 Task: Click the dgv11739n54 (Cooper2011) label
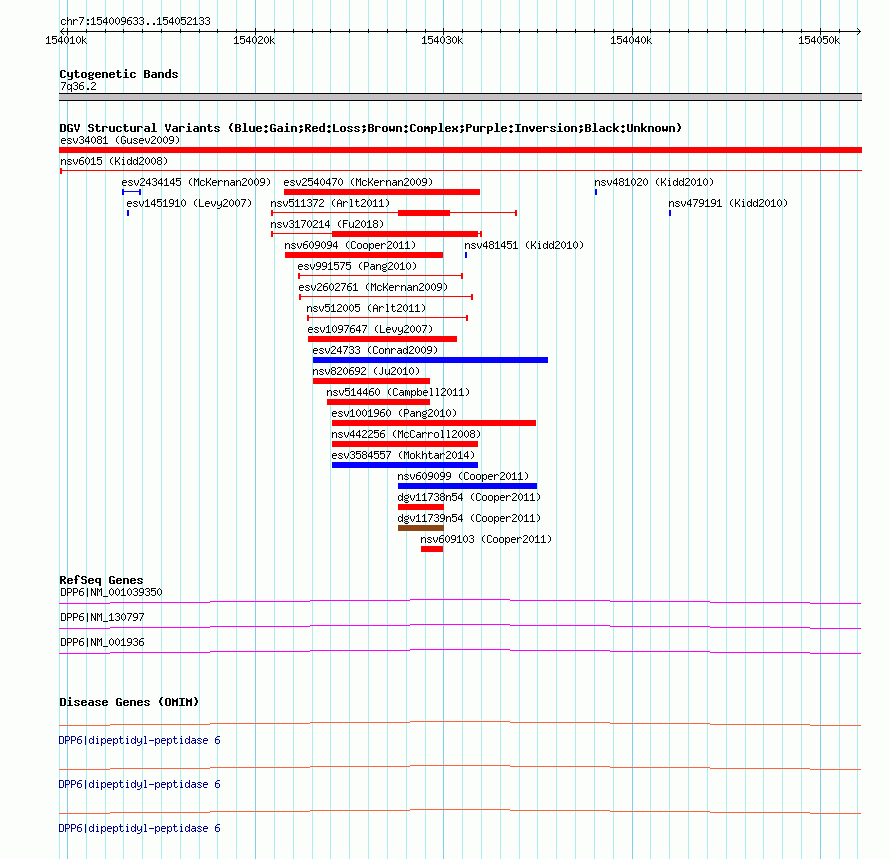(469, 518)
